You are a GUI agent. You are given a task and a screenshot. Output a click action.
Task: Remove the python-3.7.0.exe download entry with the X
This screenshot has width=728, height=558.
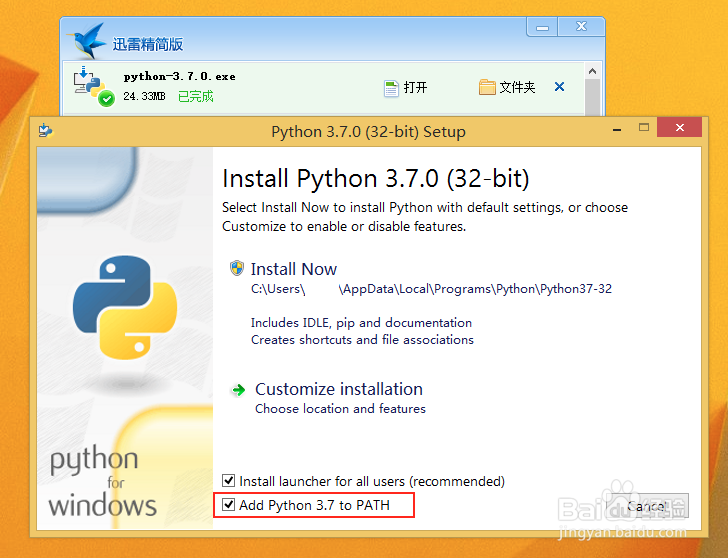pos(559,86)
